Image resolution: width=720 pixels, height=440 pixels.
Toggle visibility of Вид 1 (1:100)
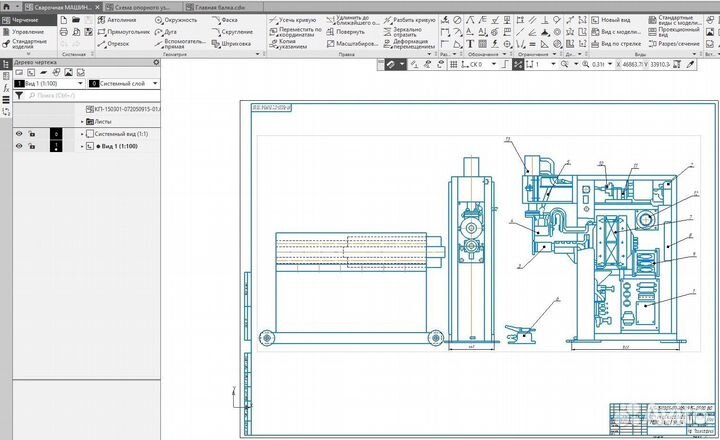[18, 146]
